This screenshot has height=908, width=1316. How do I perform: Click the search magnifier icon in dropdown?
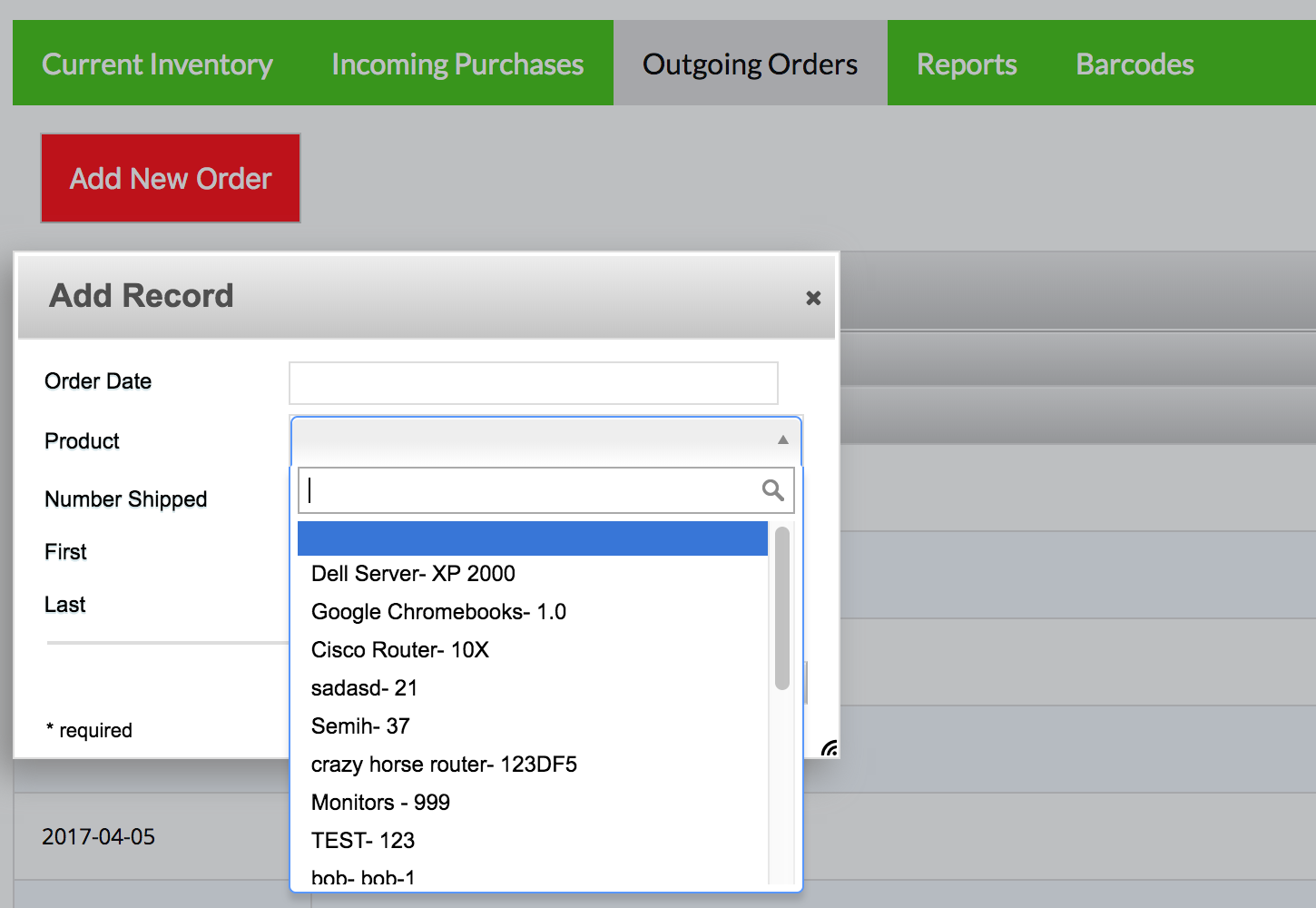773,490
